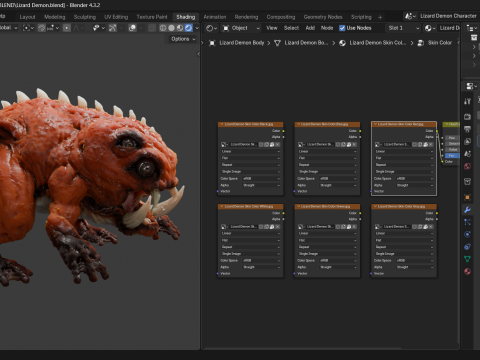Toggle viewport overlays
Screen dimensions: 480x360
[132, 28]
